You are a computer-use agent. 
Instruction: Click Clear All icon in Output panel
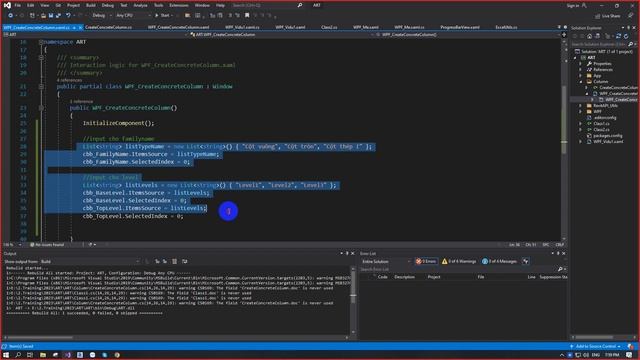click(x=174, y=262)
